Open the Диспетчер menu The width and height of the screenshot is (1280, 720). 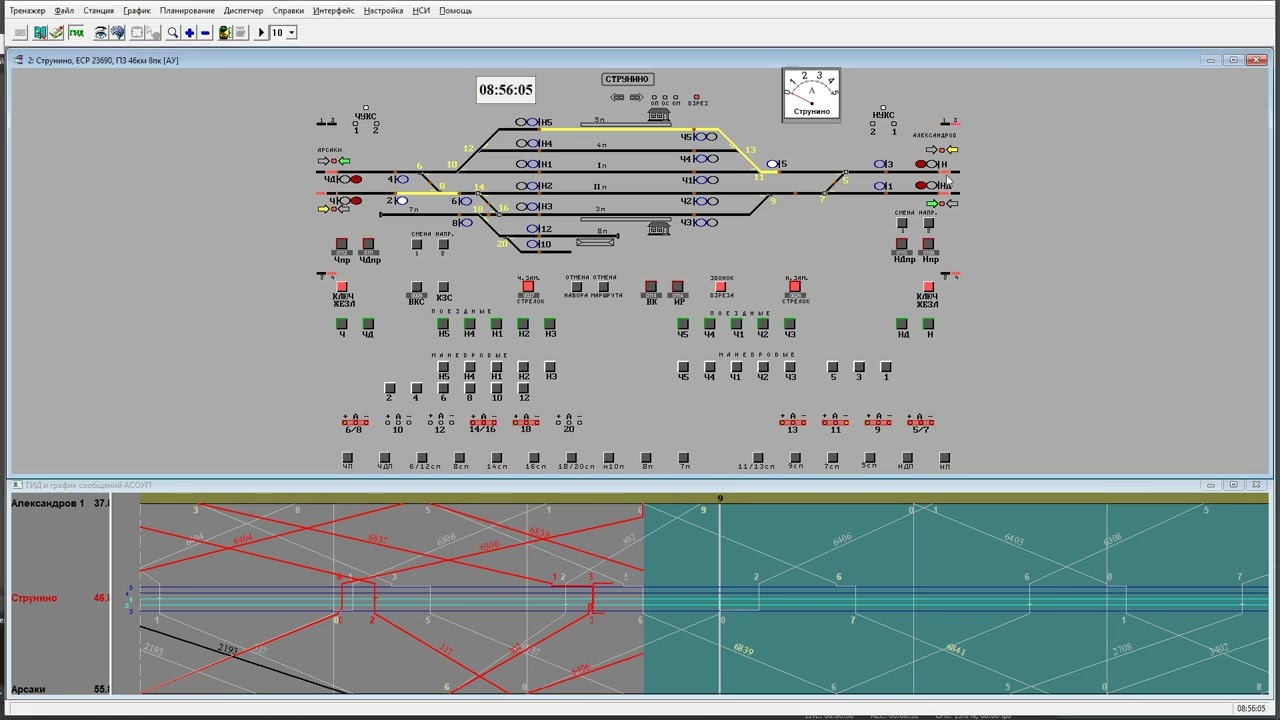(243, 11)
